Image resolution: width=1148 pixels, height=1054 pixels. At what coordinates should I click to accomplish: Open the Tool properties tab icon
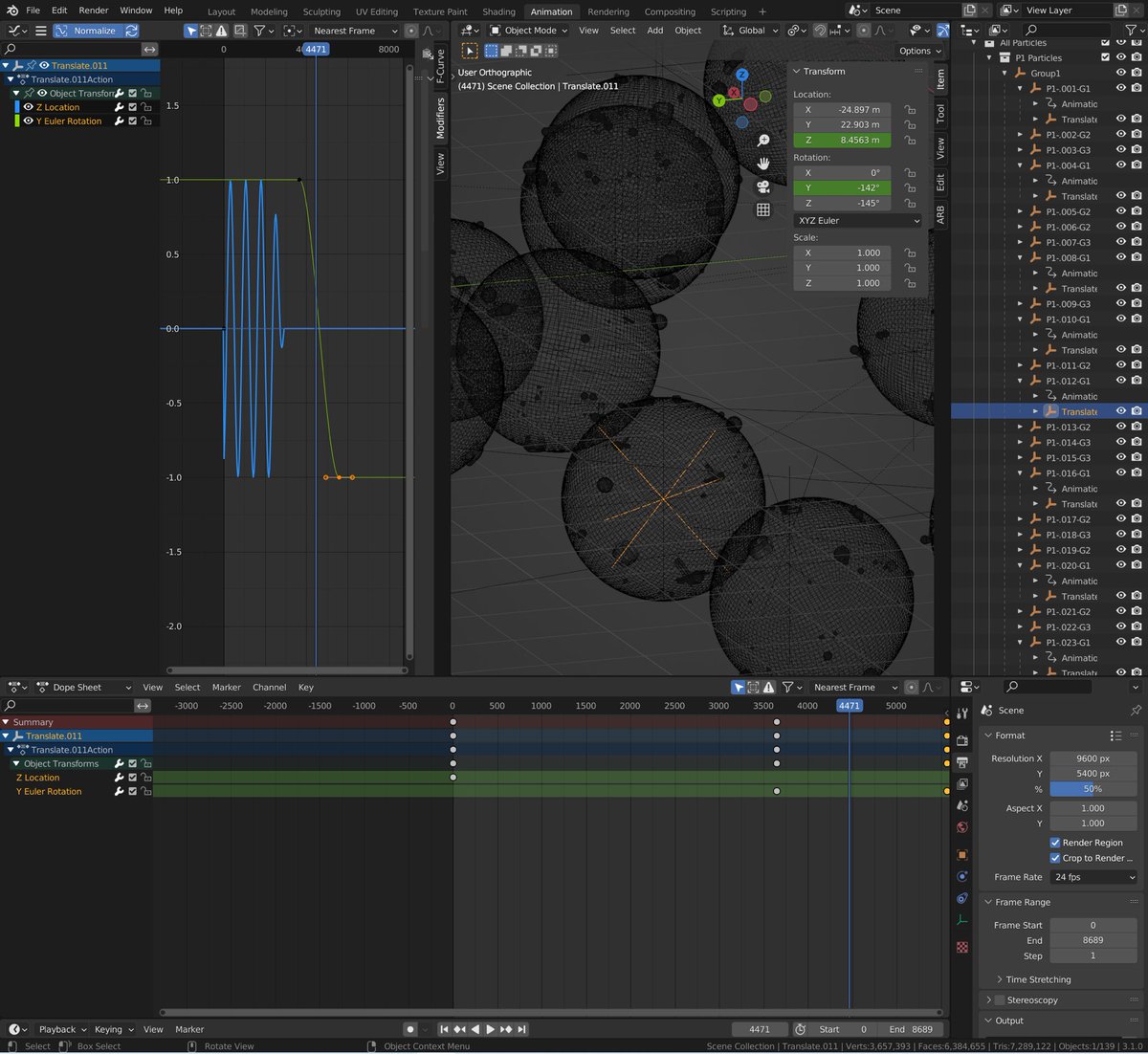point(962,714)
